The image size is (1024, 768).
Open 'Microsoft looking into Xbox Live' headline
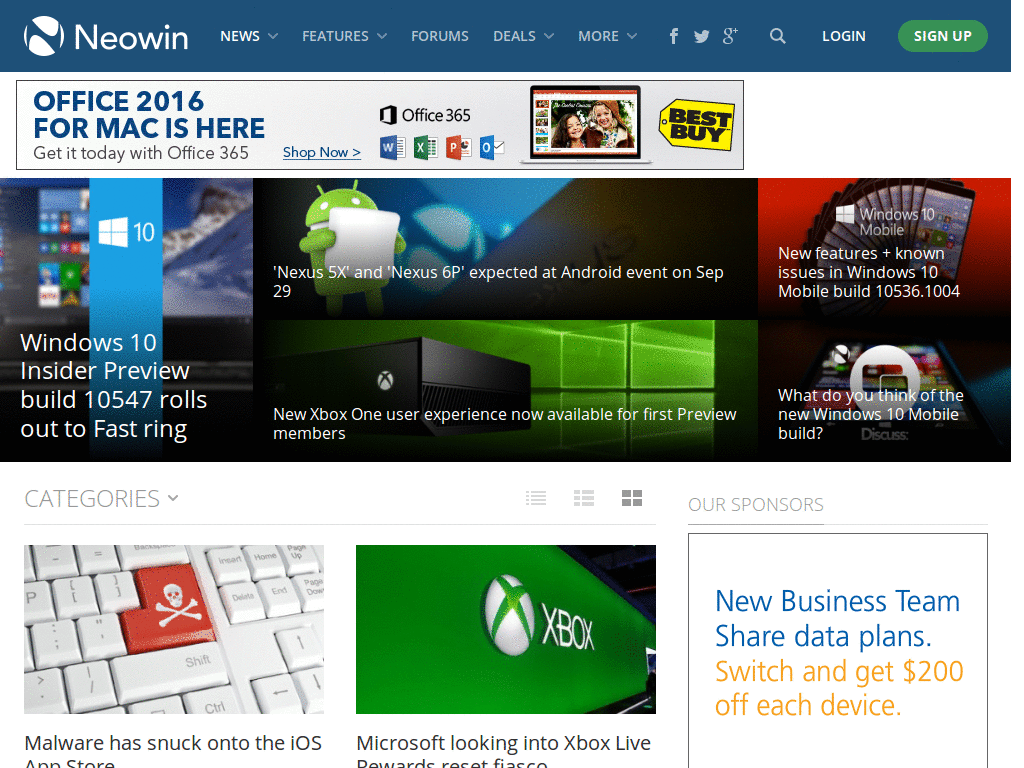point(504,750)
